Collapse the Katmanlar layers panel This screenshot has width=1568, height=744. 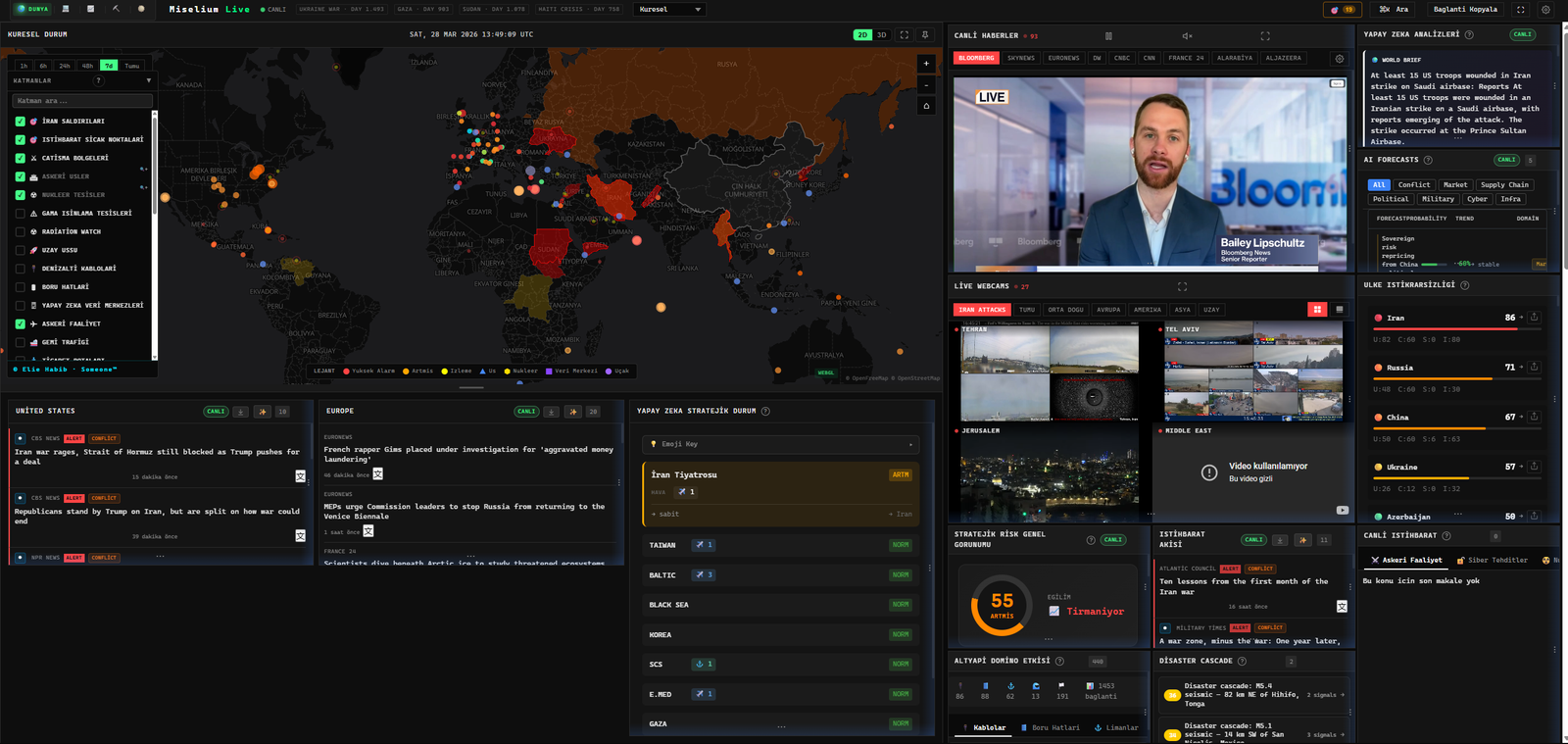(x=148, y=80)
